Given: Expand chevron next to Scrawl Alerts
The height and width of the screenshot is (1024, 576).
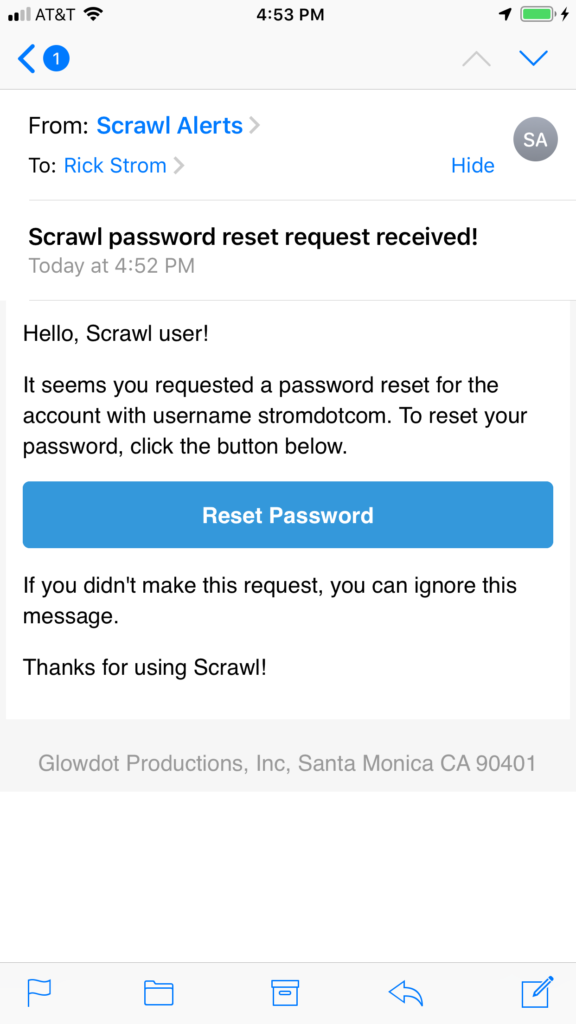Looking at the screenshot, I should click(x=254, y=125).
